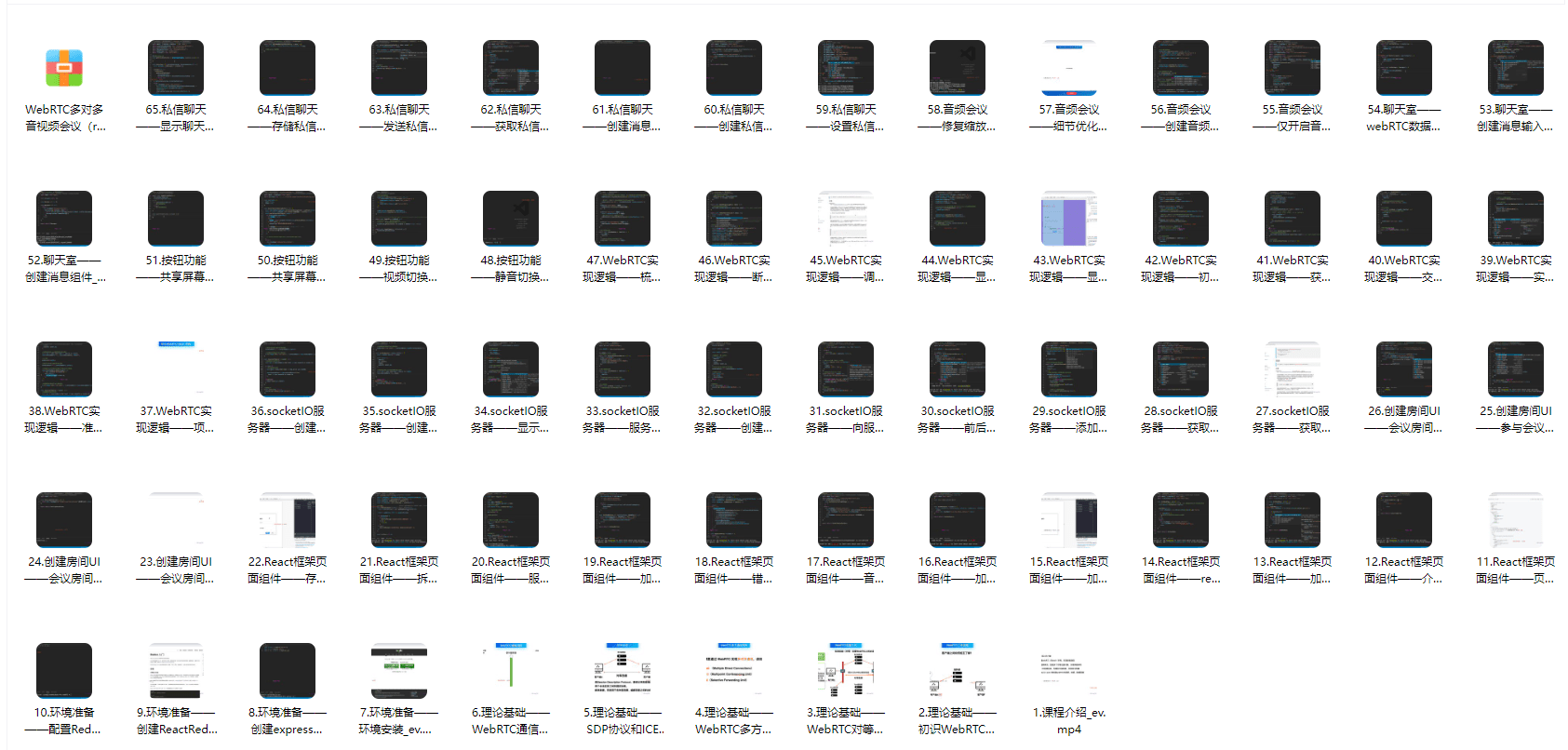
Task: Click the 58.音频会议 修复缩放 video icon
Action: point(957,68)
